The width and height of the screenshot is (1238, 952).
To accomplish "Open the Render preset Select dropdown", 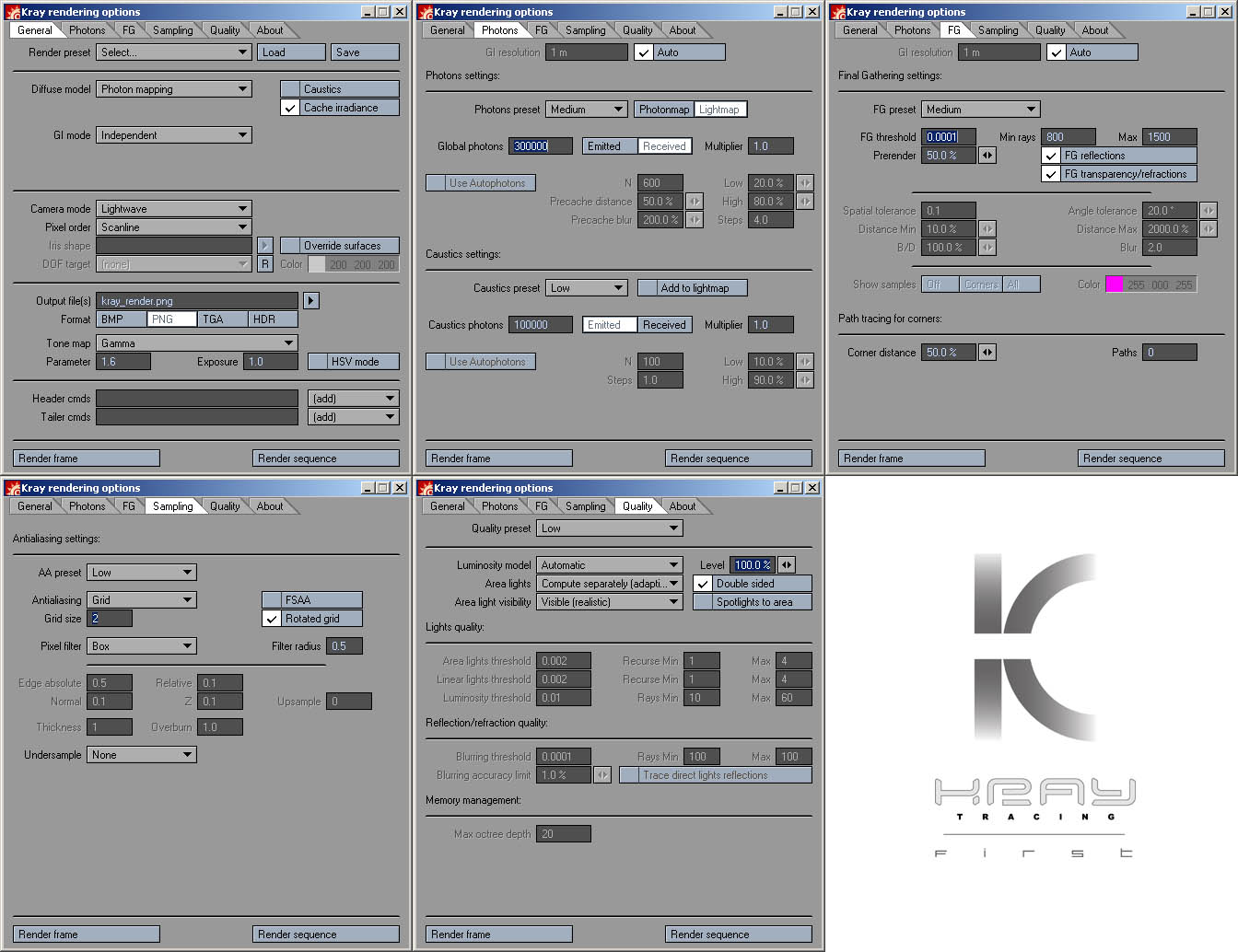I will coord(174,52).
